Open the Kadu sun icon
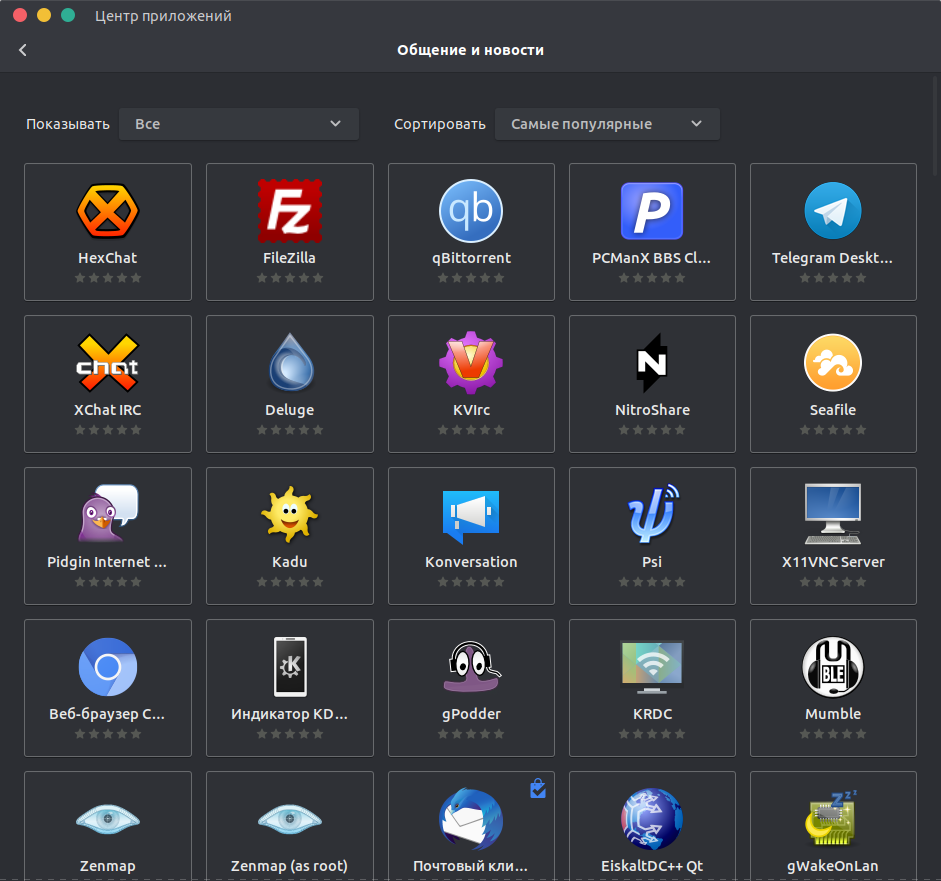Image resolution: width=941 pixels, height=881 pixels. 290,514
